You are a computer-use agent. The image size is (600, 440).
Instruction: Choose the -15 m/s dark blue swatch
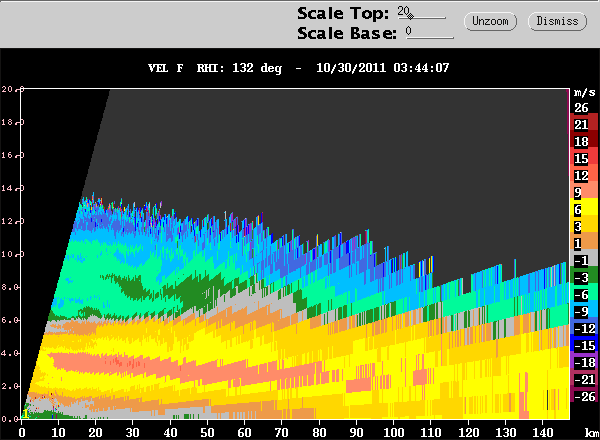point(584,345)
